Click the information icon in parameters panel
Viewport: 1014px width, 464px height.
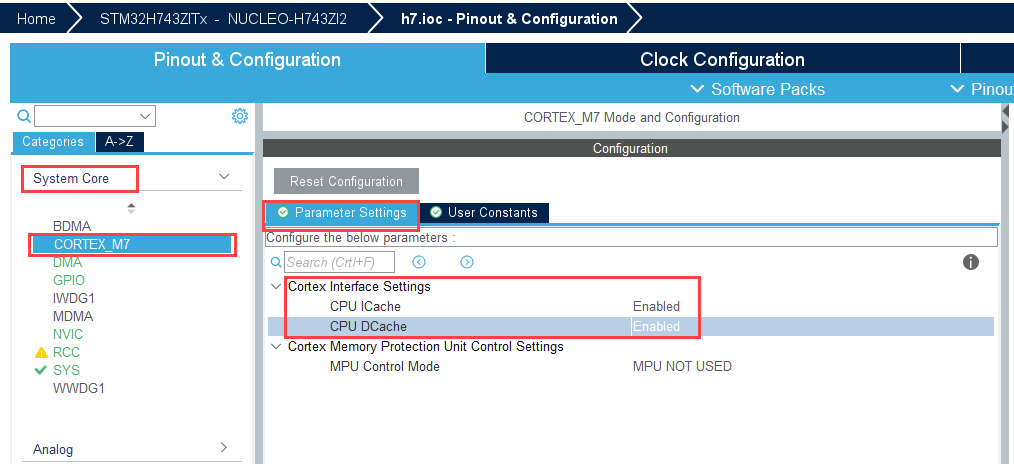point(970,262)
